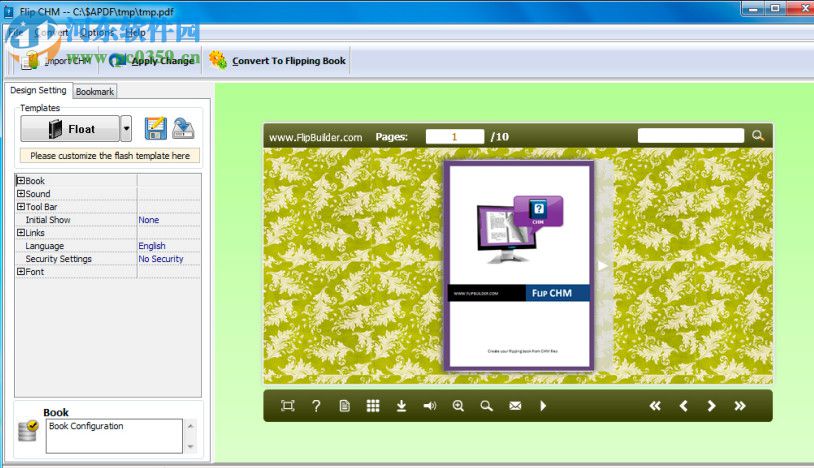Viewport: 814px width, 468px height.
Task: Go to next page arrow in toolbar
Action: click(712, 406)
